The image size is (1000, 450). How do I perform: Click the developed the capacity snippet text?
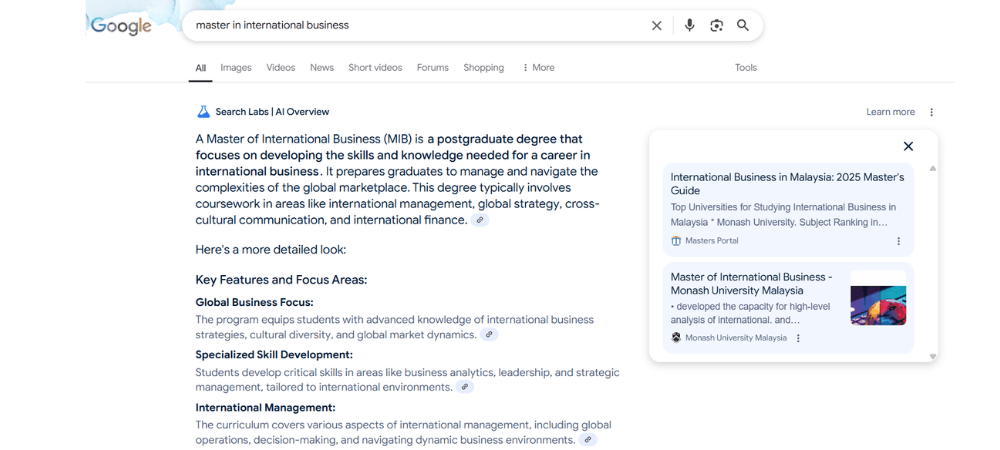pos(751,313)
